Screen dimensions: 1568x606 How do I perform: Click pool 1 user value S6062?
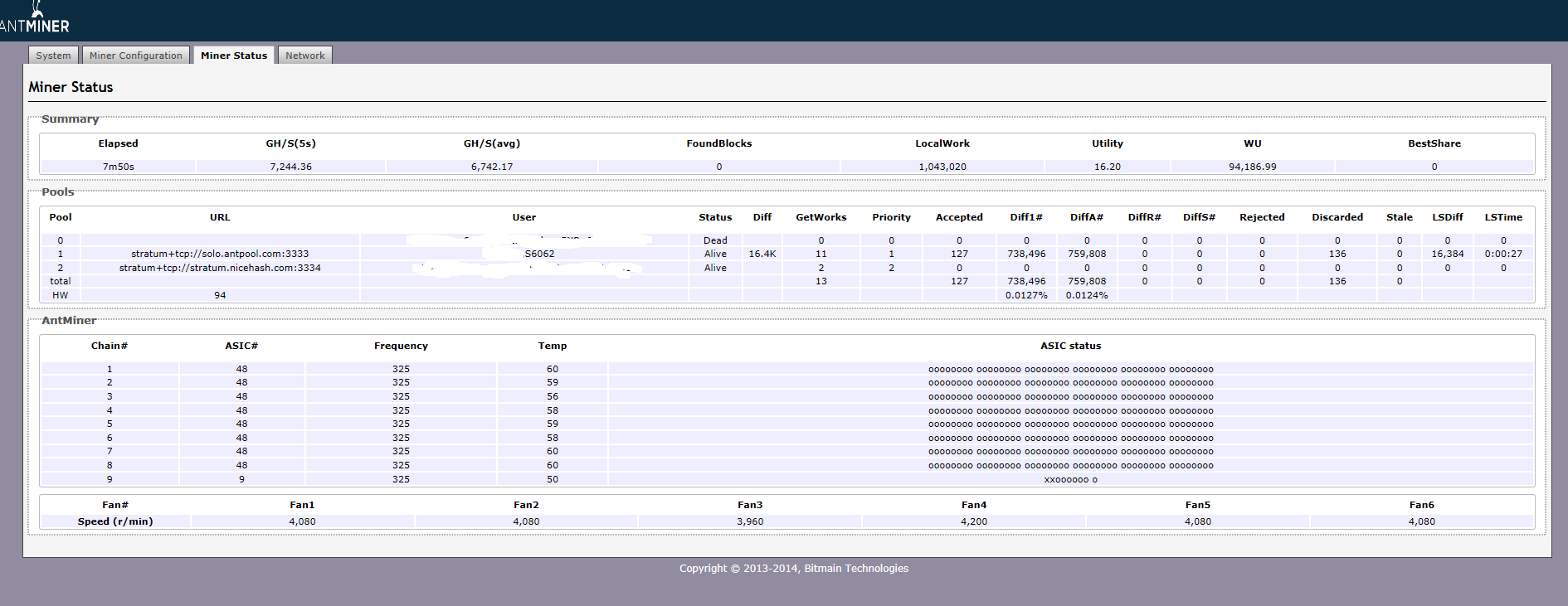coord(540,254)
